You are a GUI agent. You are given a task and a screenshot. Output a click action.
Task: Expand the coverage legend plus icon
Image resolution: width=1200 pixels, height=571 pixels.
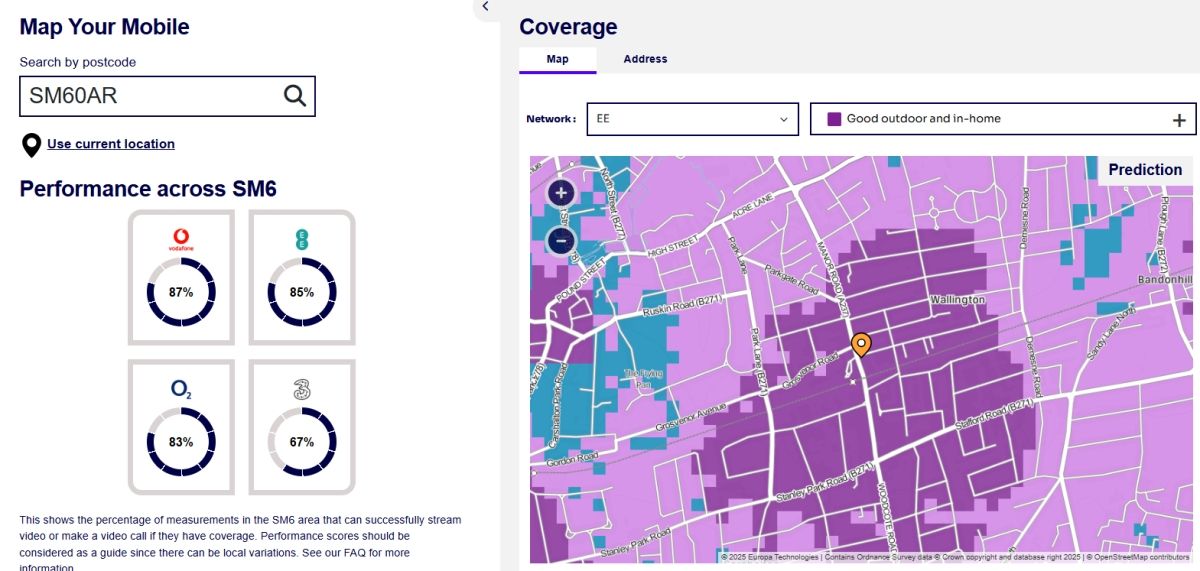click(1179, 120)
